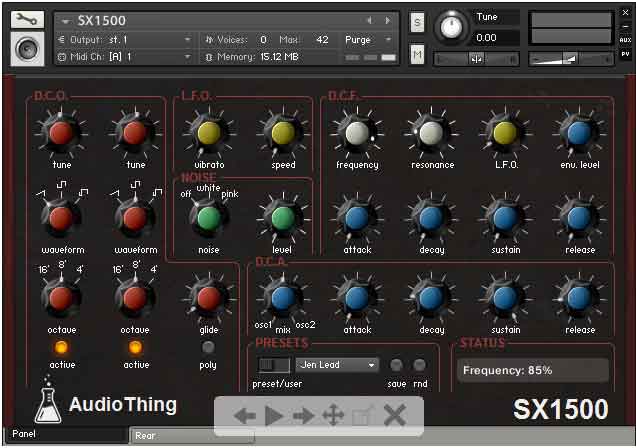This screenshot has height=448, width=636.
Task: Click the first oscillator octave knob
Action: pyautogui.click(x=61, y=298)
